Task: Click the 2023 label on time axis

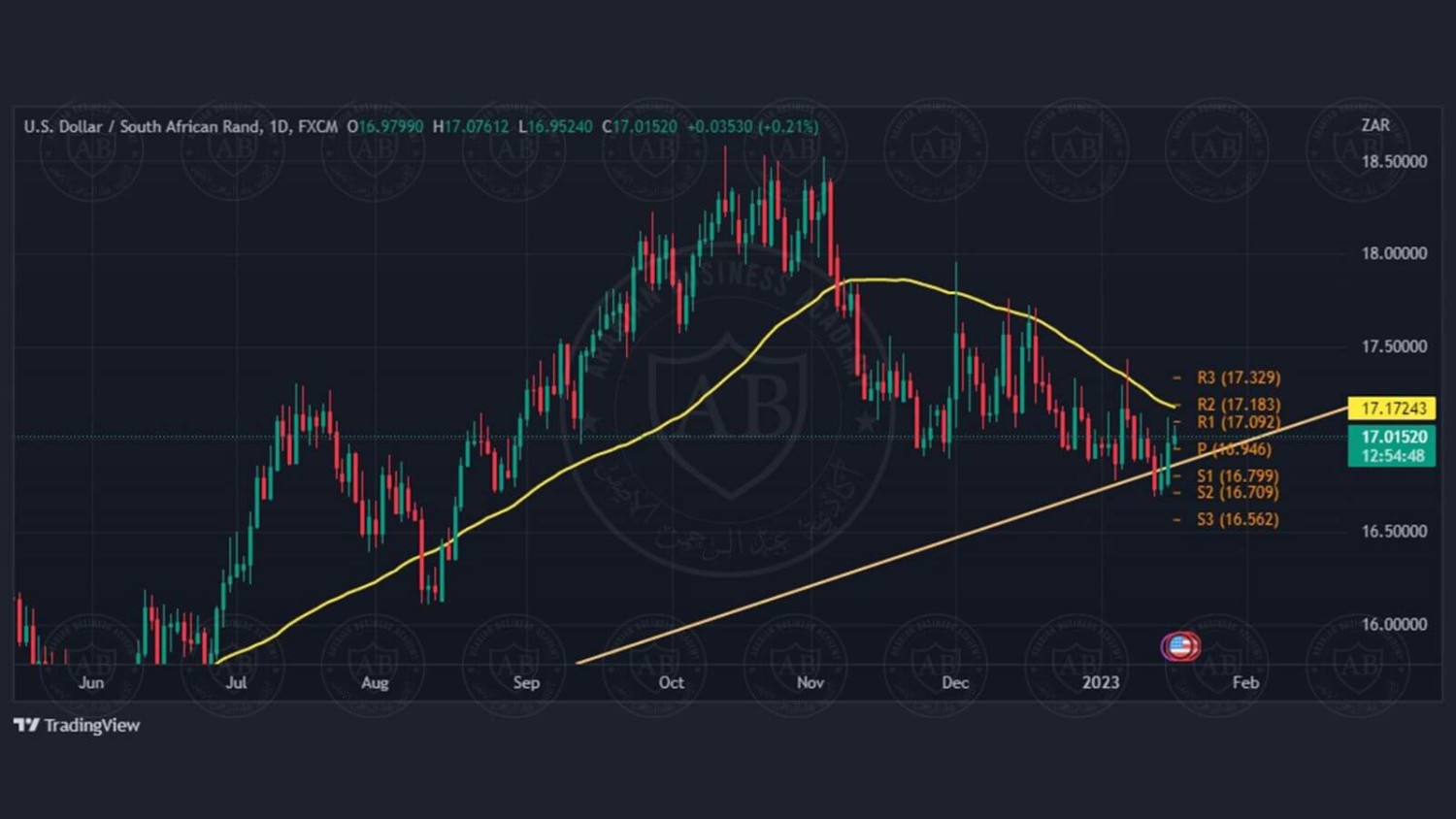Action: (1101, 682)
